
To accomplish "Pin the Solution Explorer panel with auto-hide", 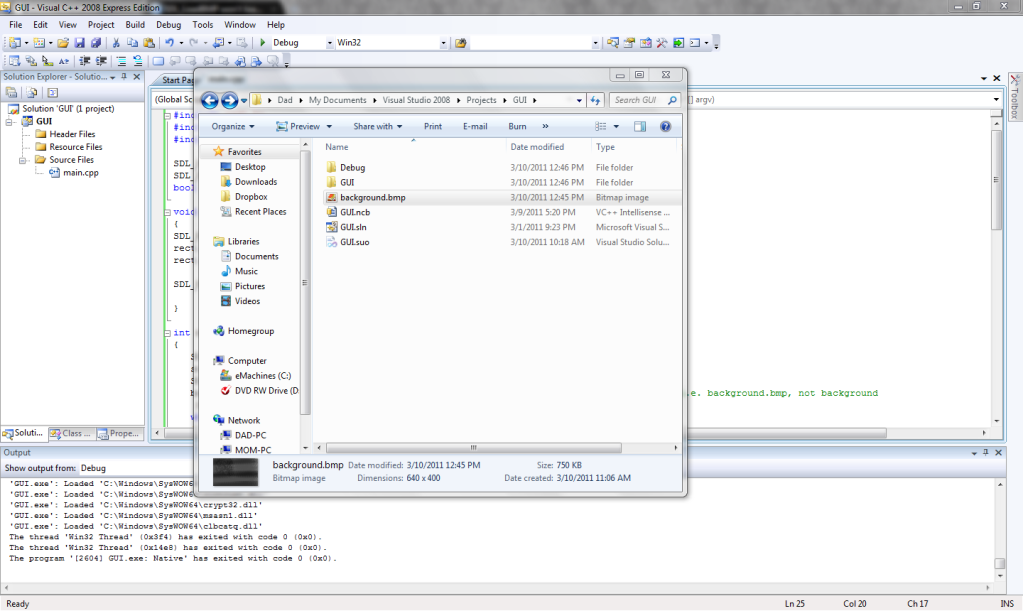I will pyautogui.click(x=124, y=76).
